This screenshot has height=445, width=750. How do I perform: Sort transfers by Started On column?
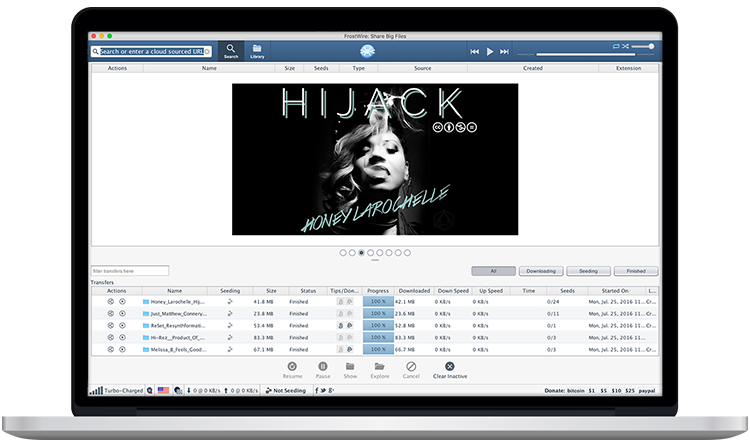click(616, 290)
